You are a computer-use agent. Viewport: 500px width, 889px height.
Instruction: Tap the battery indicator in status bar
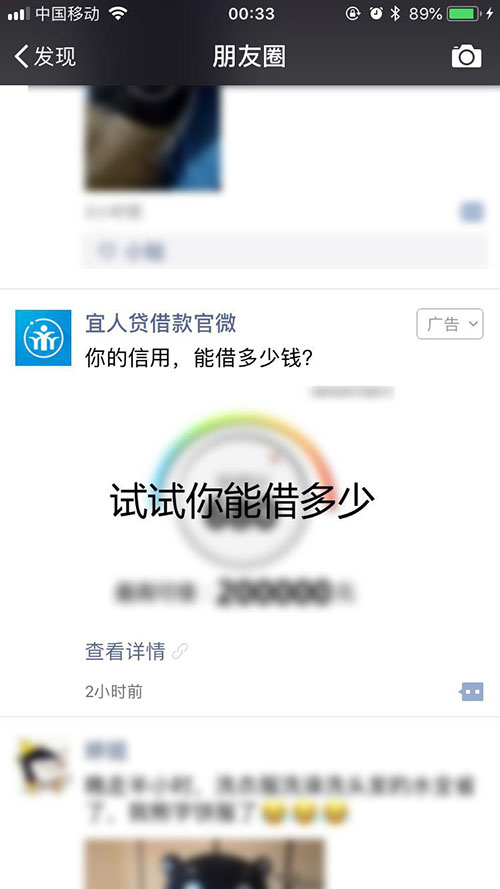coord(465,14)
